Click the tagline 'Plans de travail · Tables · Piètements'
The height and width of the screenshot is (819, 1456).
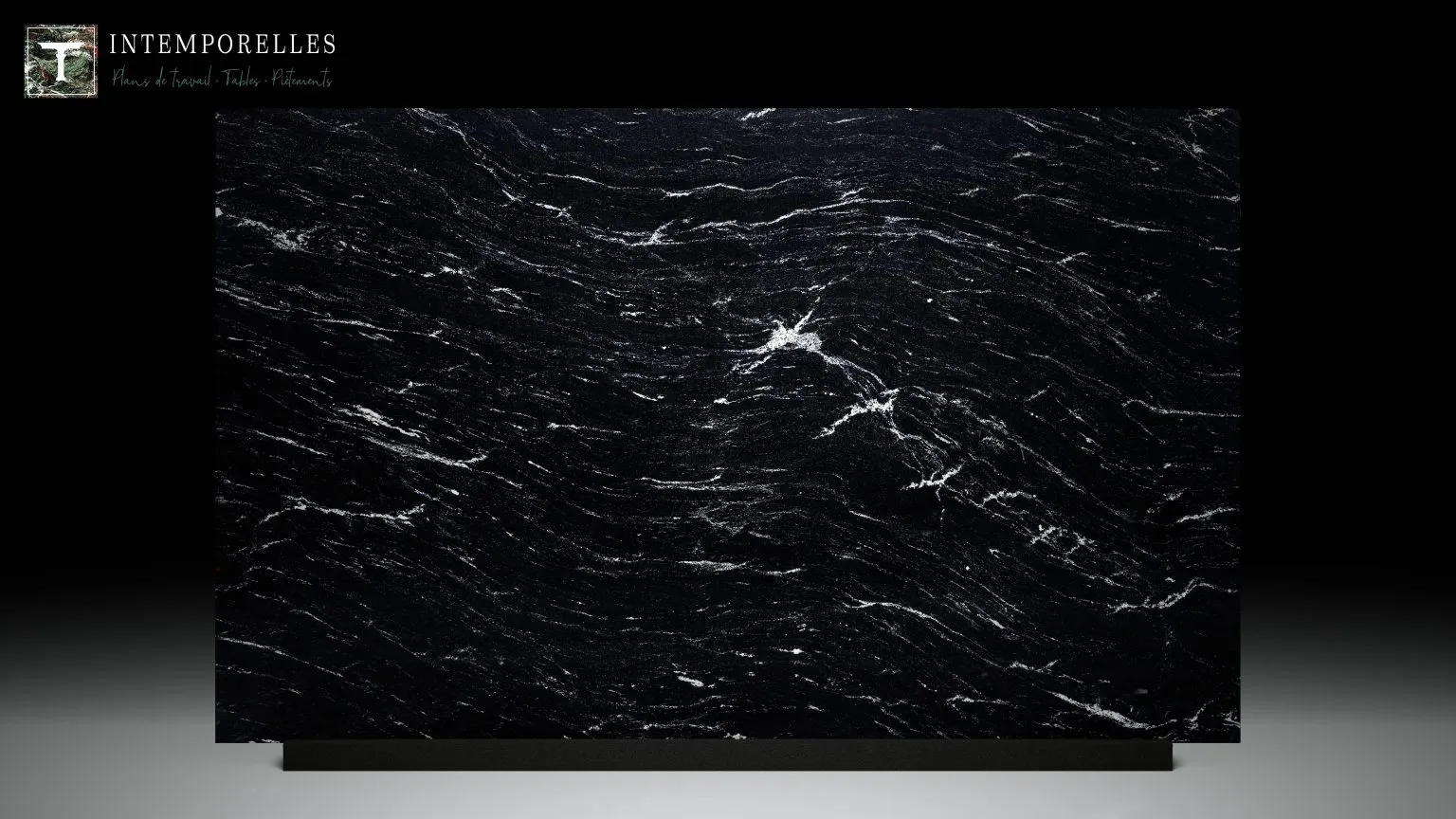222,80
